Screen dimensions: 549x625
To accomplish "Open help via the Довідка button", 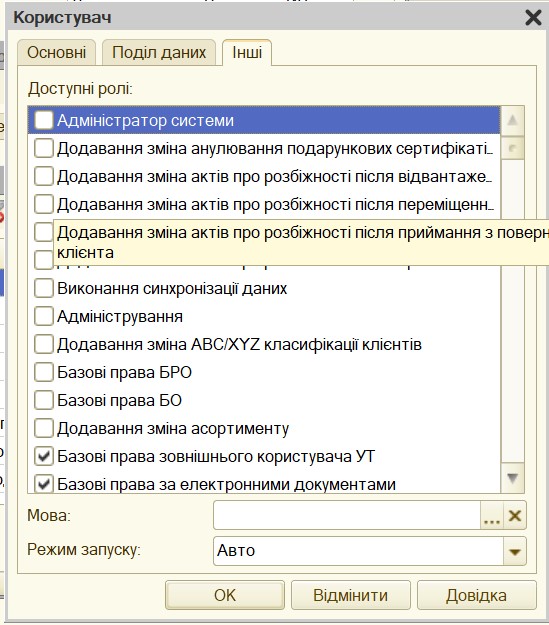I will click(476, 595).
